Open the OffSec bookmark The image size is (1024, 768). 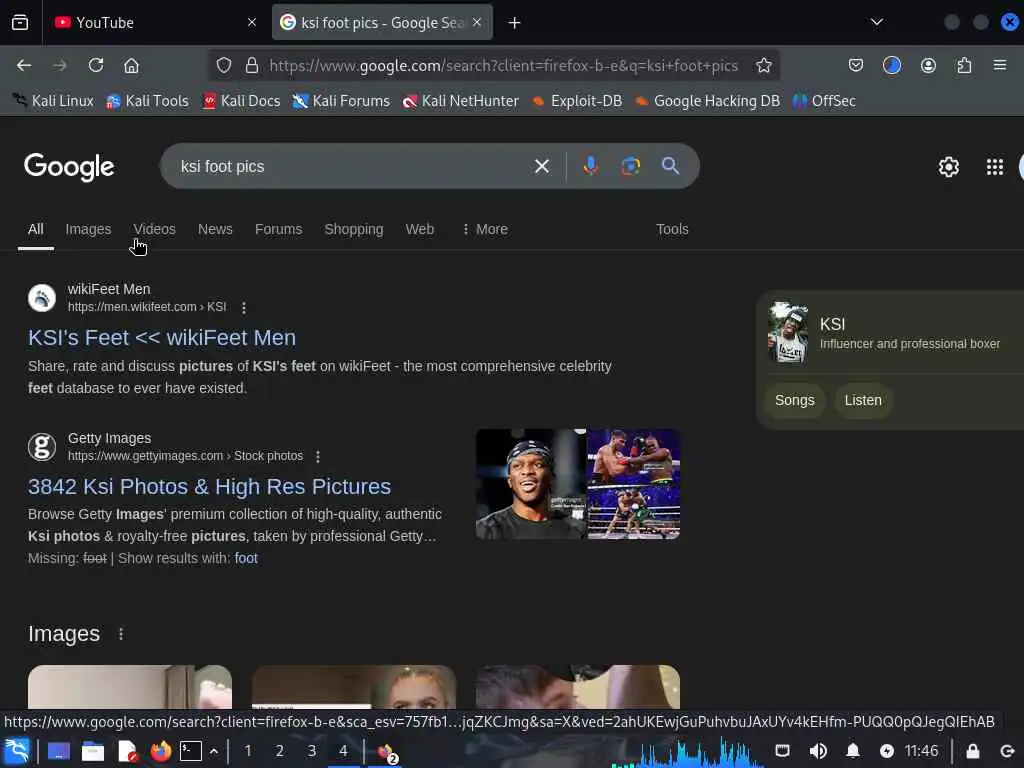[x=824, y=101]
